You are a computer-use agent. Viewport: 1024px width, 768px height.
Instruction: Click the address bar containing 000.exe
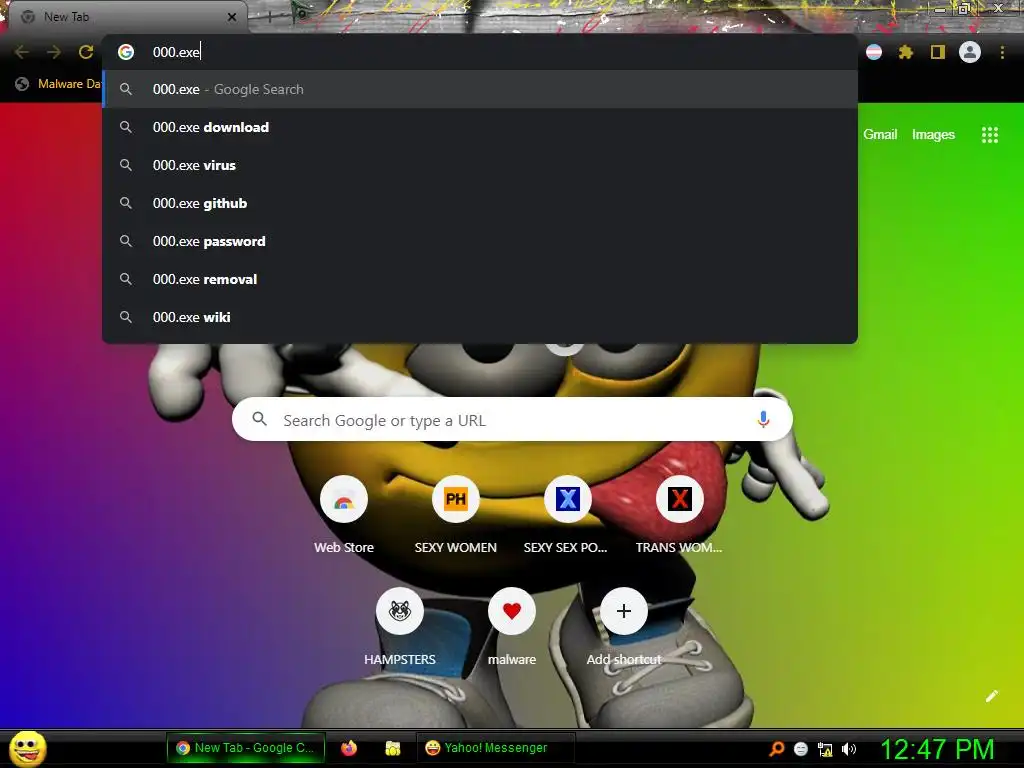[x=480, y=52]
